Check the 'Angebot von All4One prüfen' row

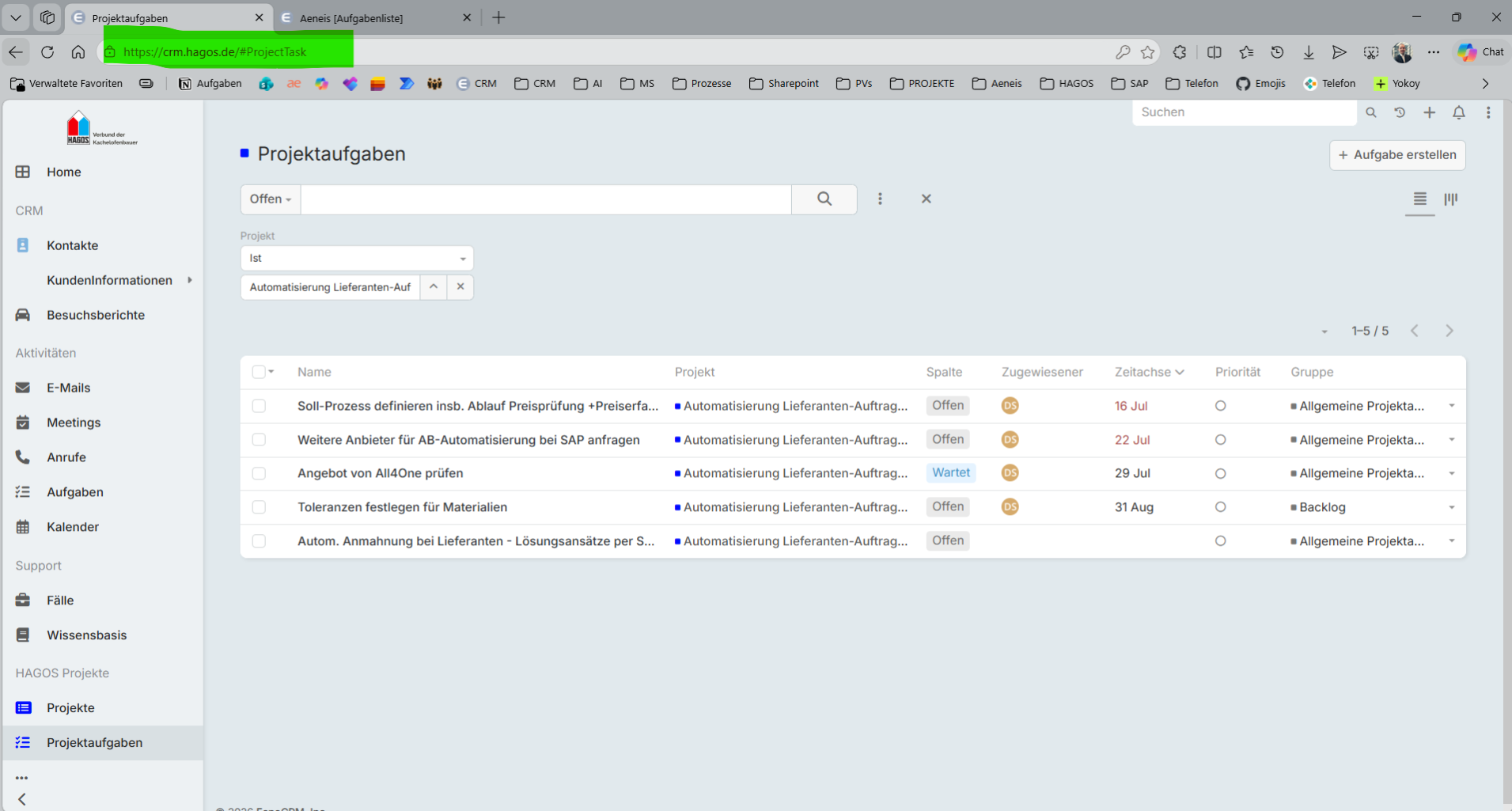(259, 473)
